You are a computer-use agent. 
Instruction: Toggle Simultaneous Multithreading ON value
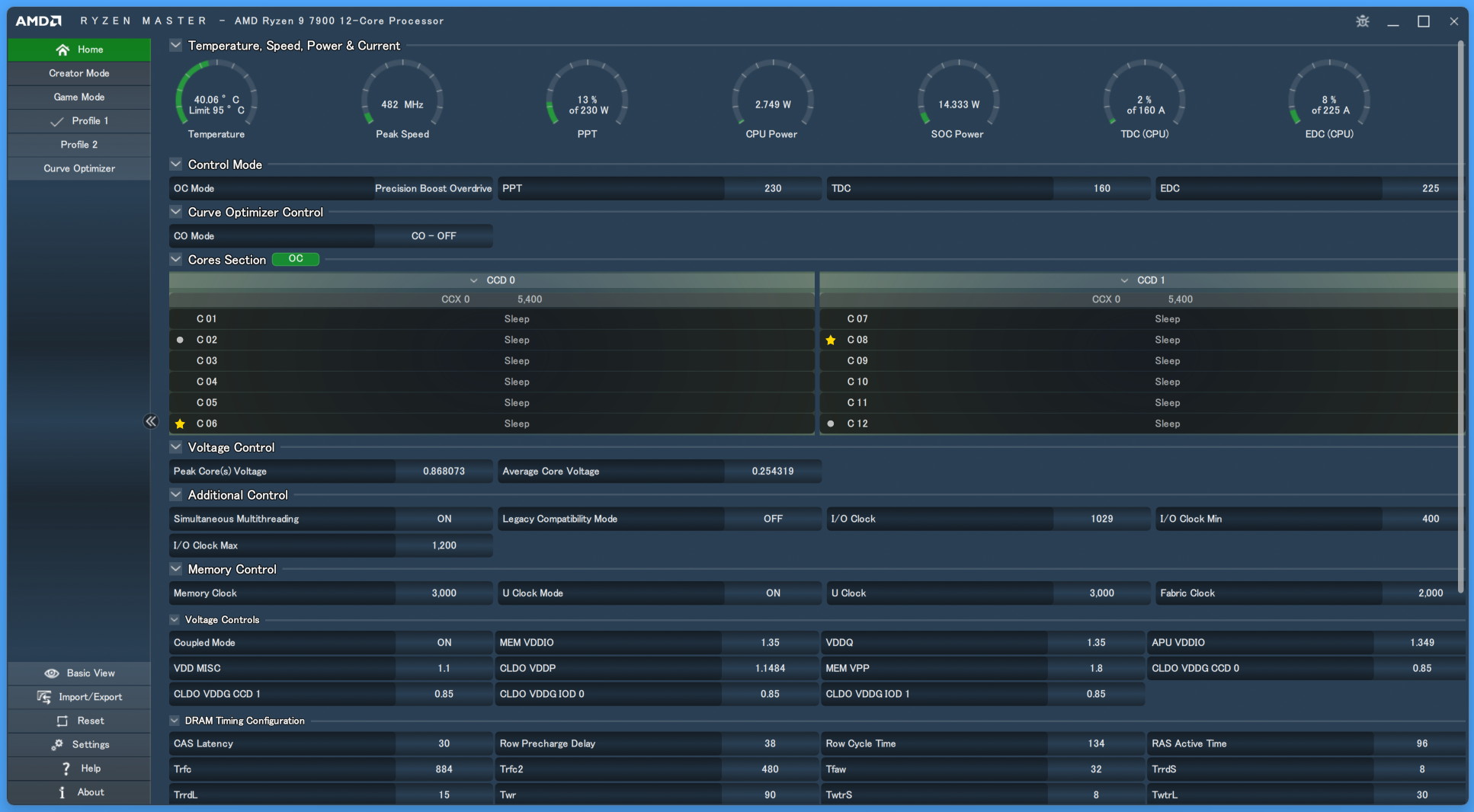tap(444, 519)
